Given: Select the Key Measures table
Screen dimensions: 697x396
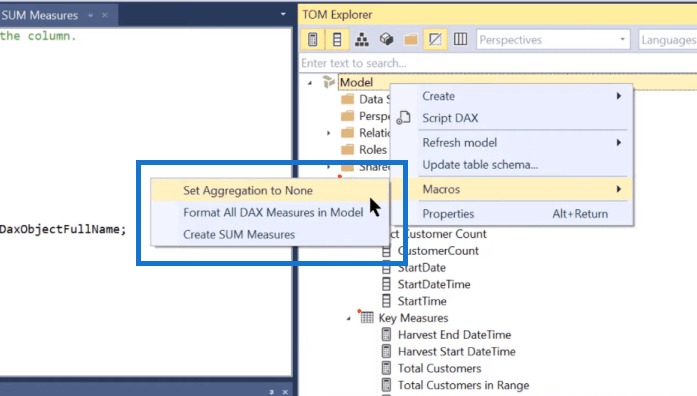Looking at the screenshot, I should point(413,318).
